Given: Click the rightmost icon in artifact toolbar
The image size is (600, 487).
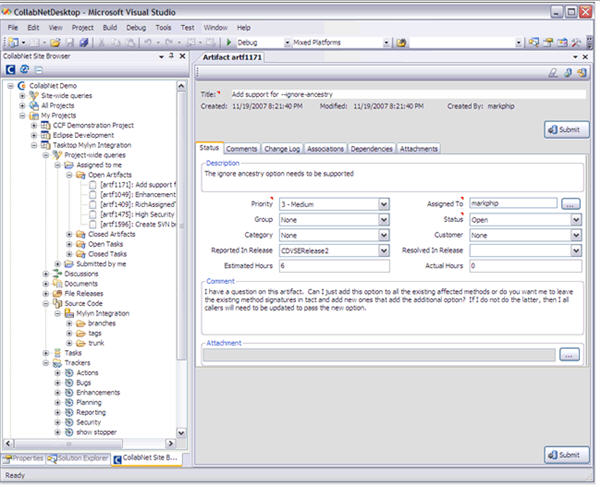Looking at the screenshot, I should pos(582,73).
